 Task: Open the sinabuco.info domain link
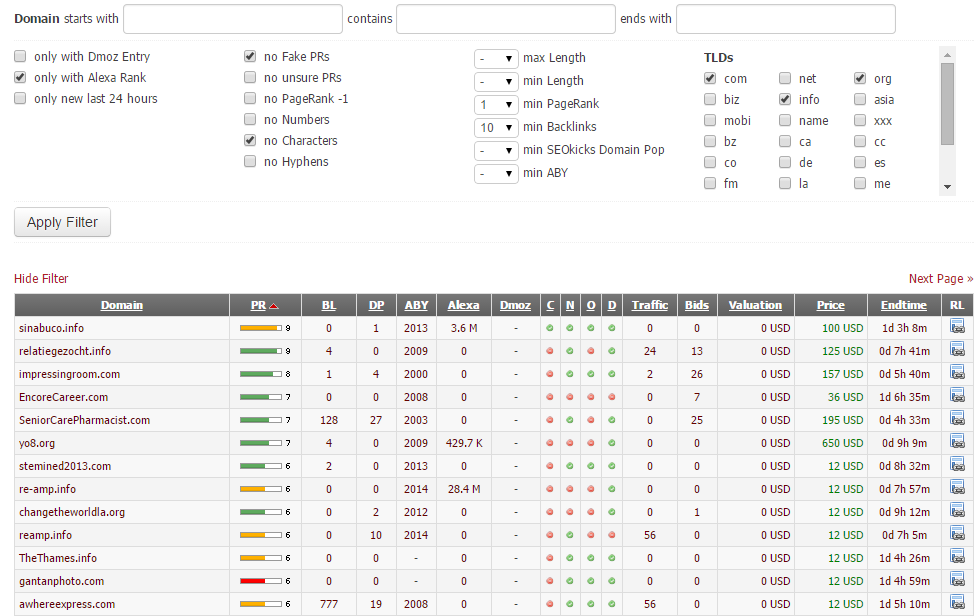pos(51,328)
